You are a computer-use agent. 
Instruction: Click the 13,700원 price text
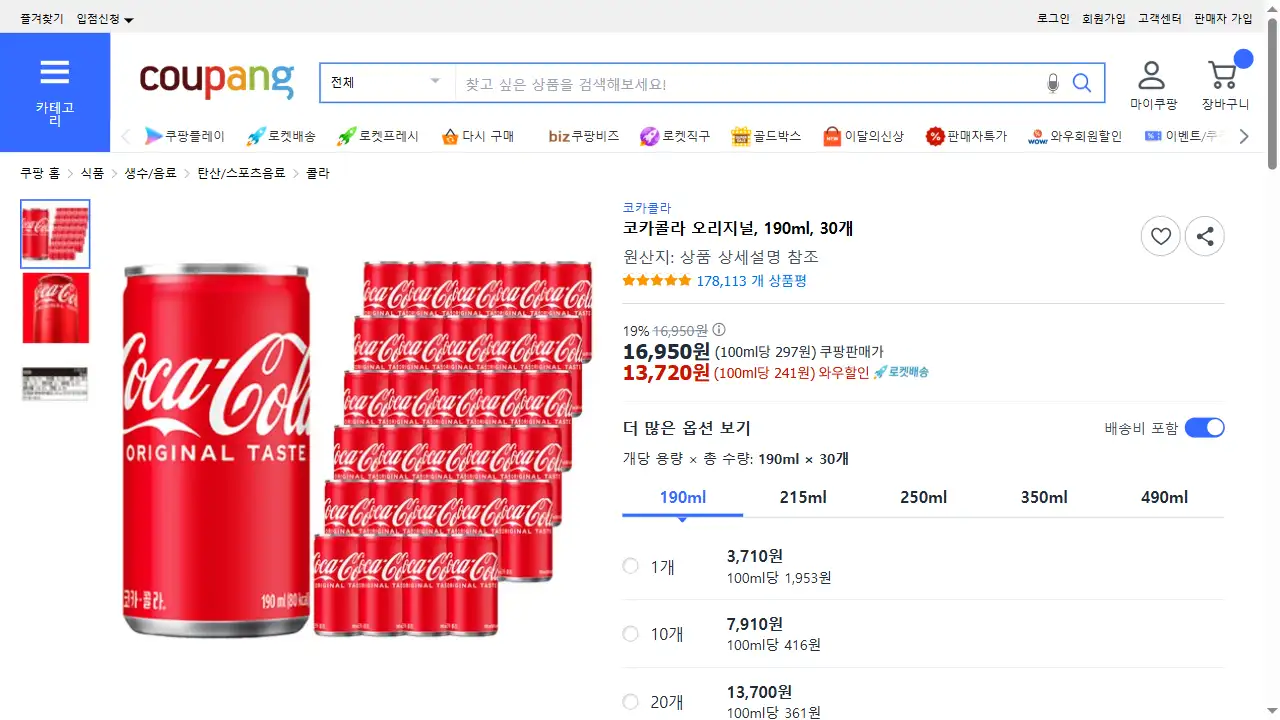[760, 692]
